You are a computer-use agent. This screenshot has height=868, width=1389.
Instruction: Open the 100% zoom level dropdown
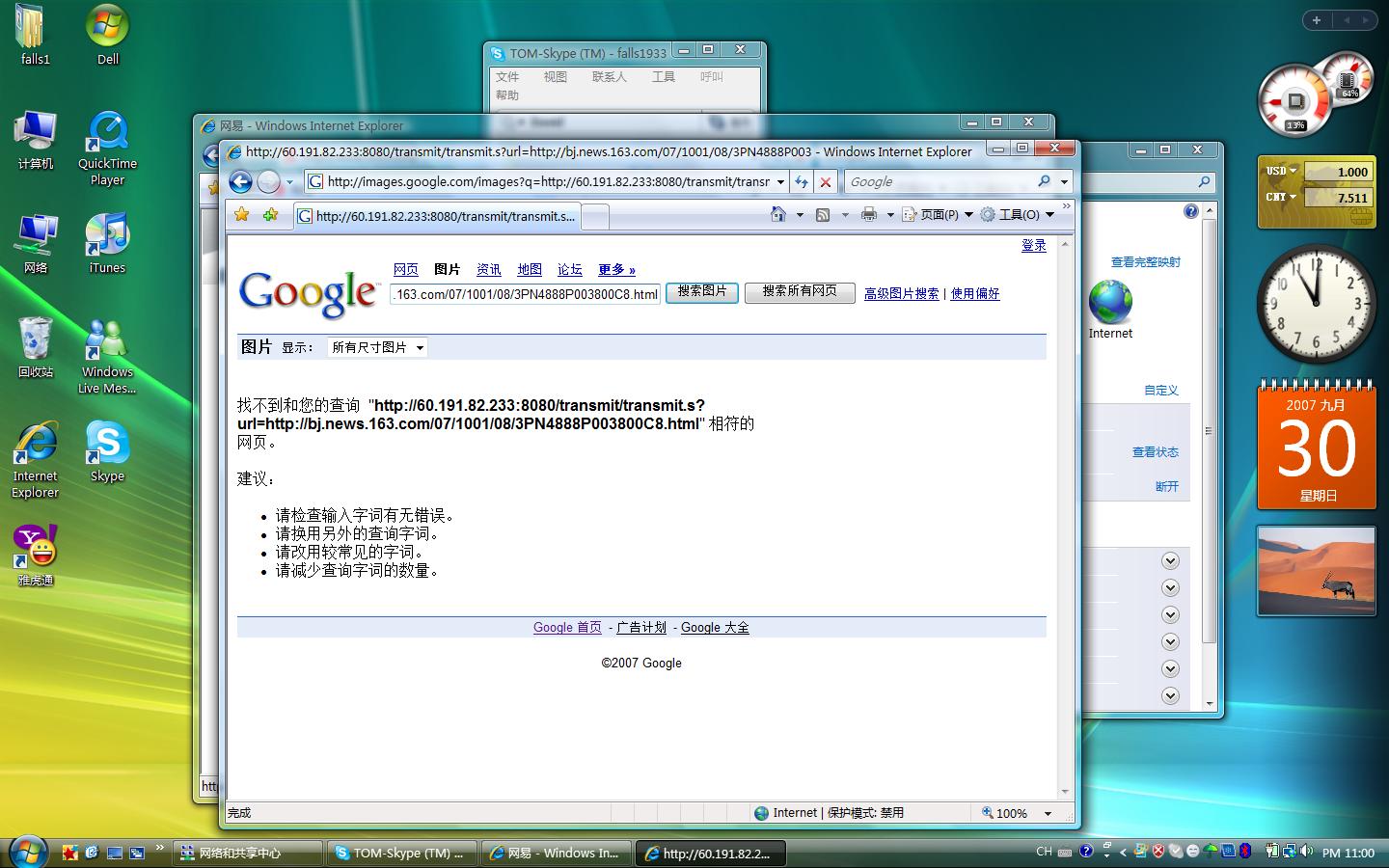[x=1048, y=813]
